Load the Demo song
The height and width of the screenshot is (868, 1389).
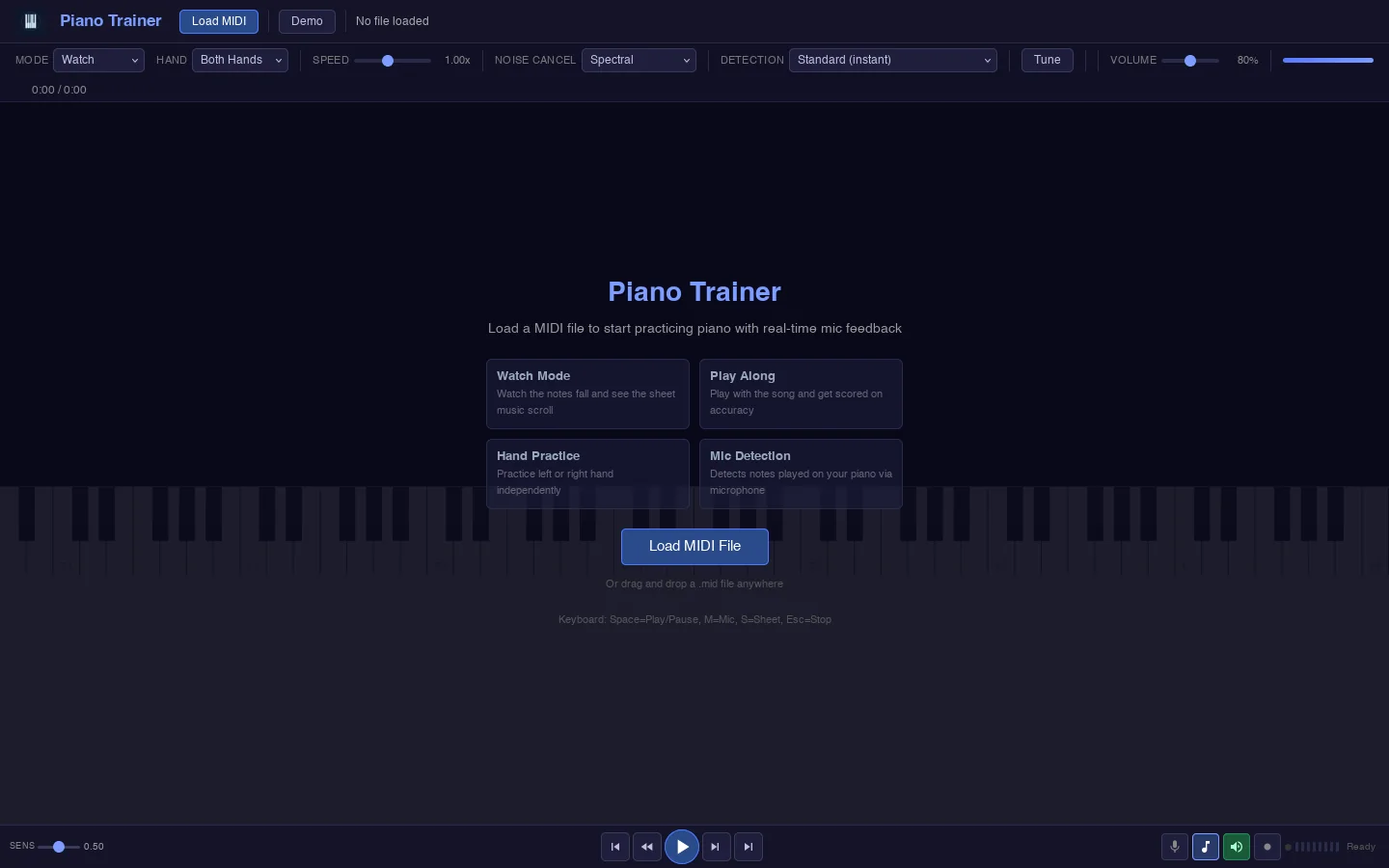pyautogui.click(x=307, y=21)
